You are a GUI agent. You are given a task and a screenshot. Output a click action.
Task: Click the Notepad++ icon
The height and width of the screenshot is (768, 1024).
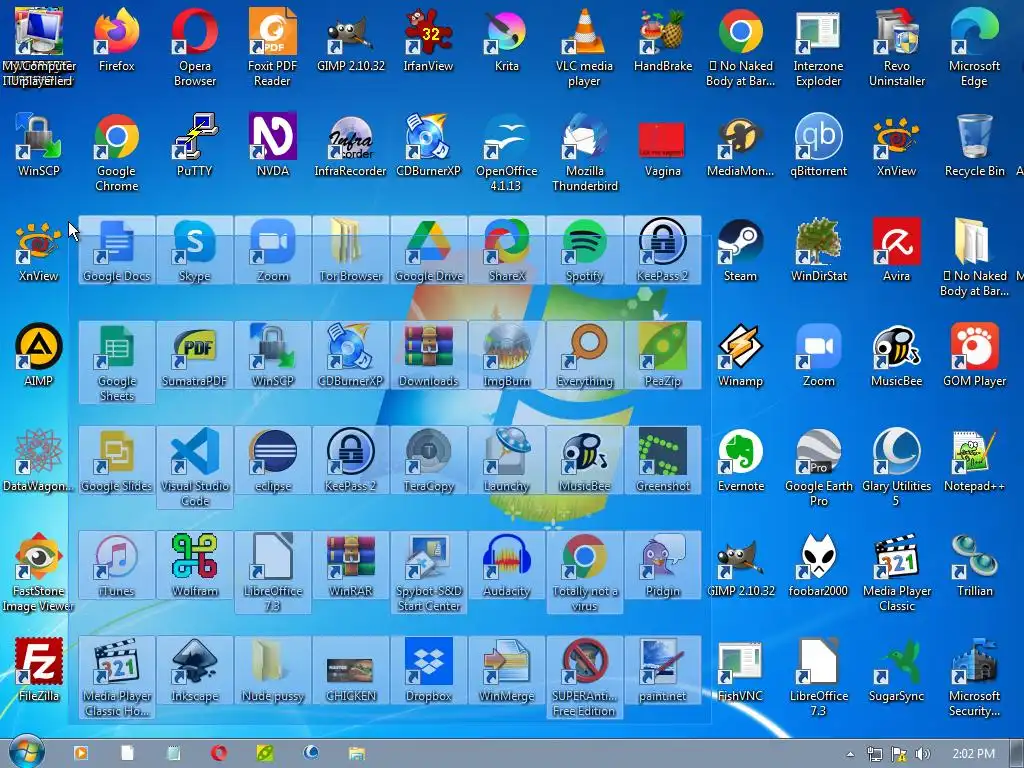coord(974,460)
